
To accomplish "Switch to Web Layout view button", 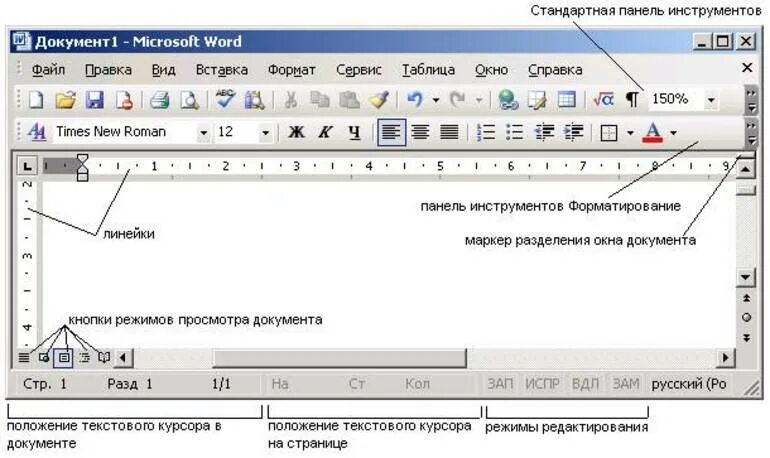I will click(x=44, y=357).
